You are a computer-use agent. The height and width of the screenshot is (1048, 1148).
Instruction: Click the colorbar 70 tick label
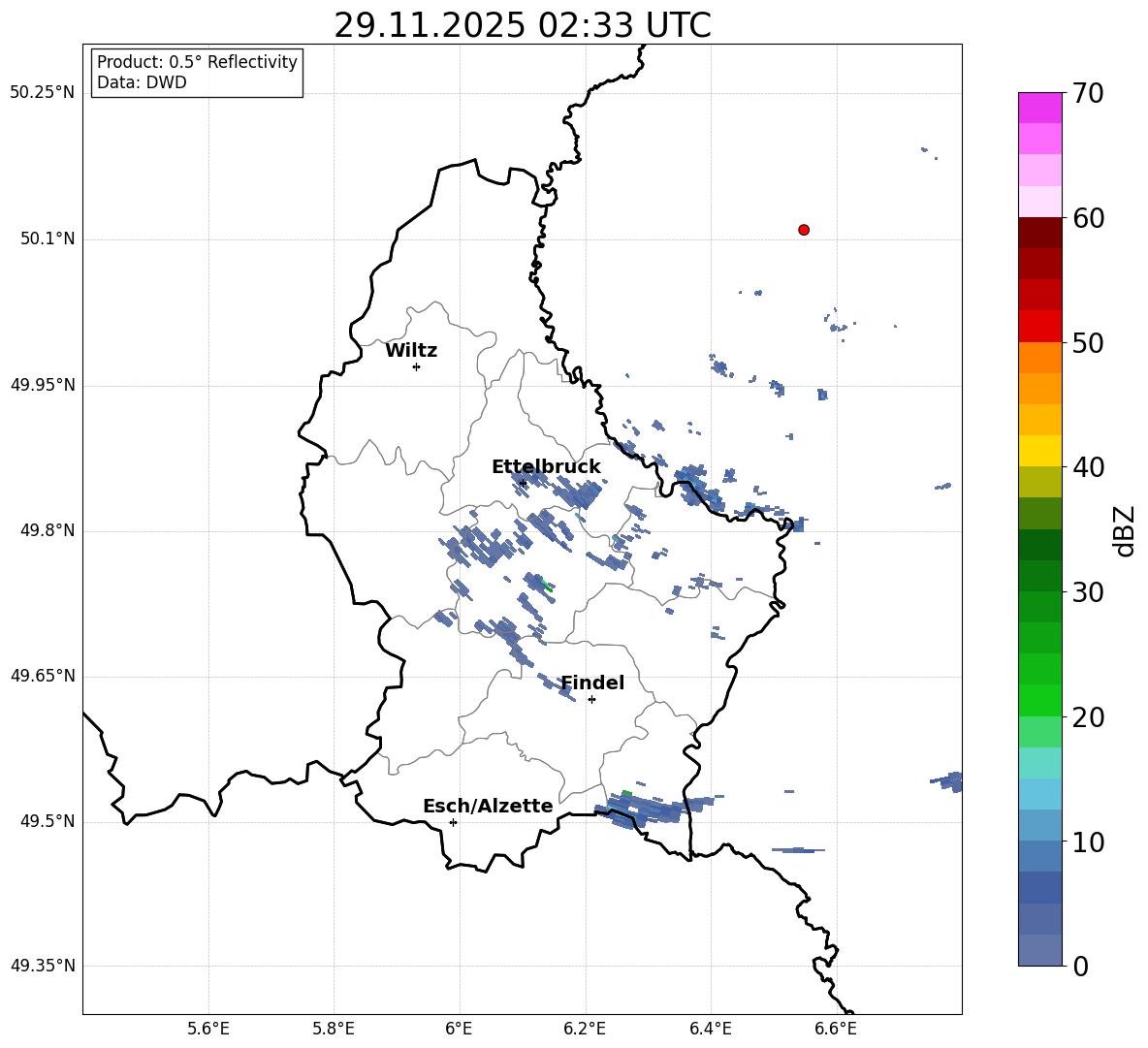pos(1088,93)
